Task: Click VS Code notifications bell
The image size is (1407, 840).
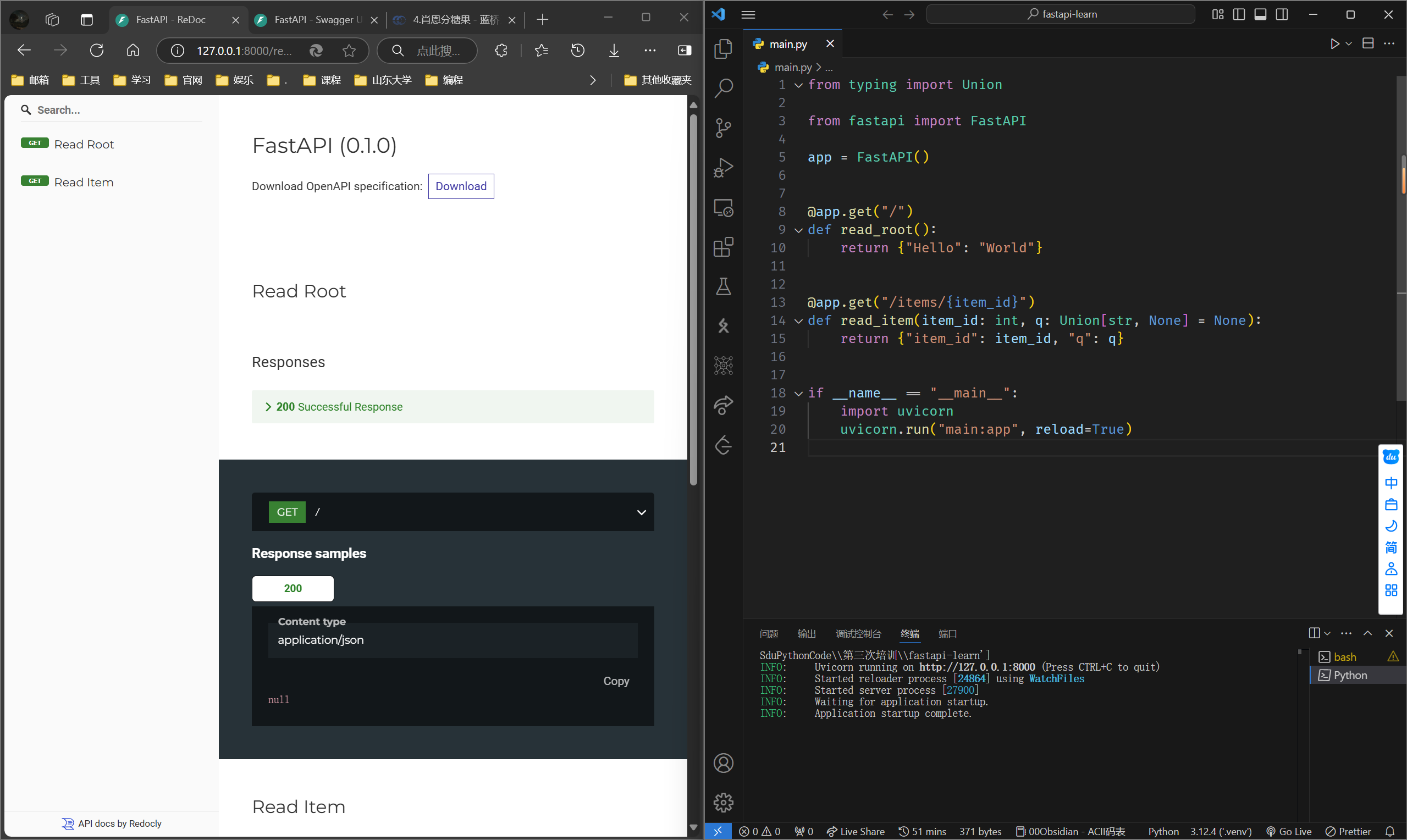Action: (x=1390, y=832)
